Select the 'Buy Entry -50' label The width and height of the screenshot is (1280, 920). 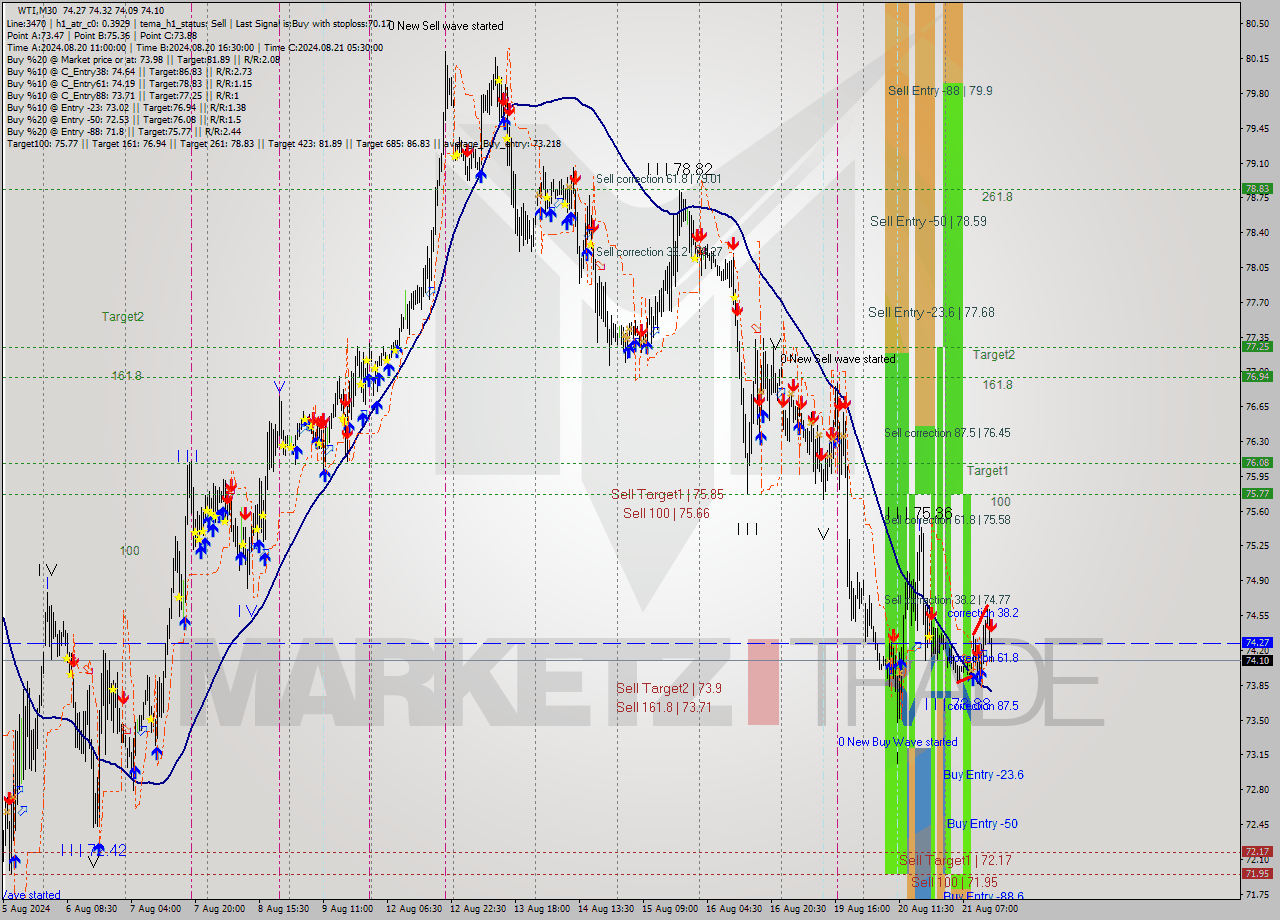click(982, 824)
